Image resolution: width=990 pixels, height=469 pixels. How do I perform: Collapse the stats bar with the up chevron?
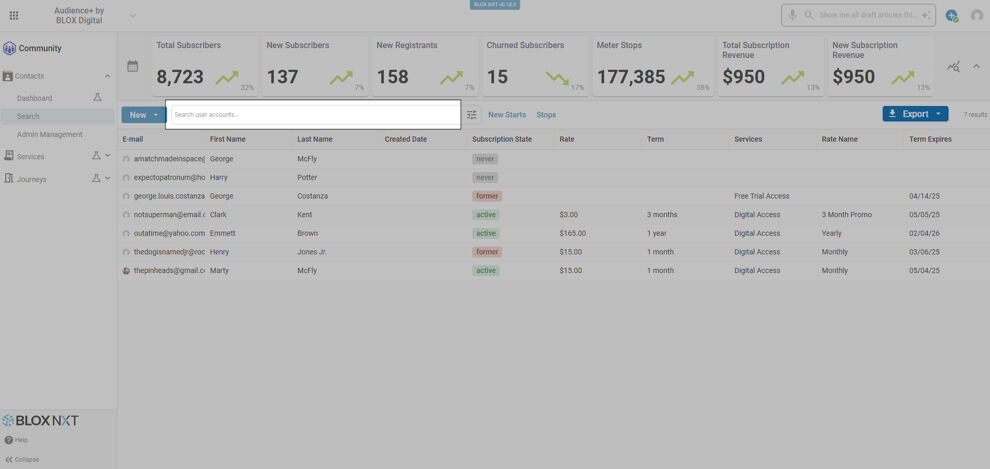click(x=976, y=66)
